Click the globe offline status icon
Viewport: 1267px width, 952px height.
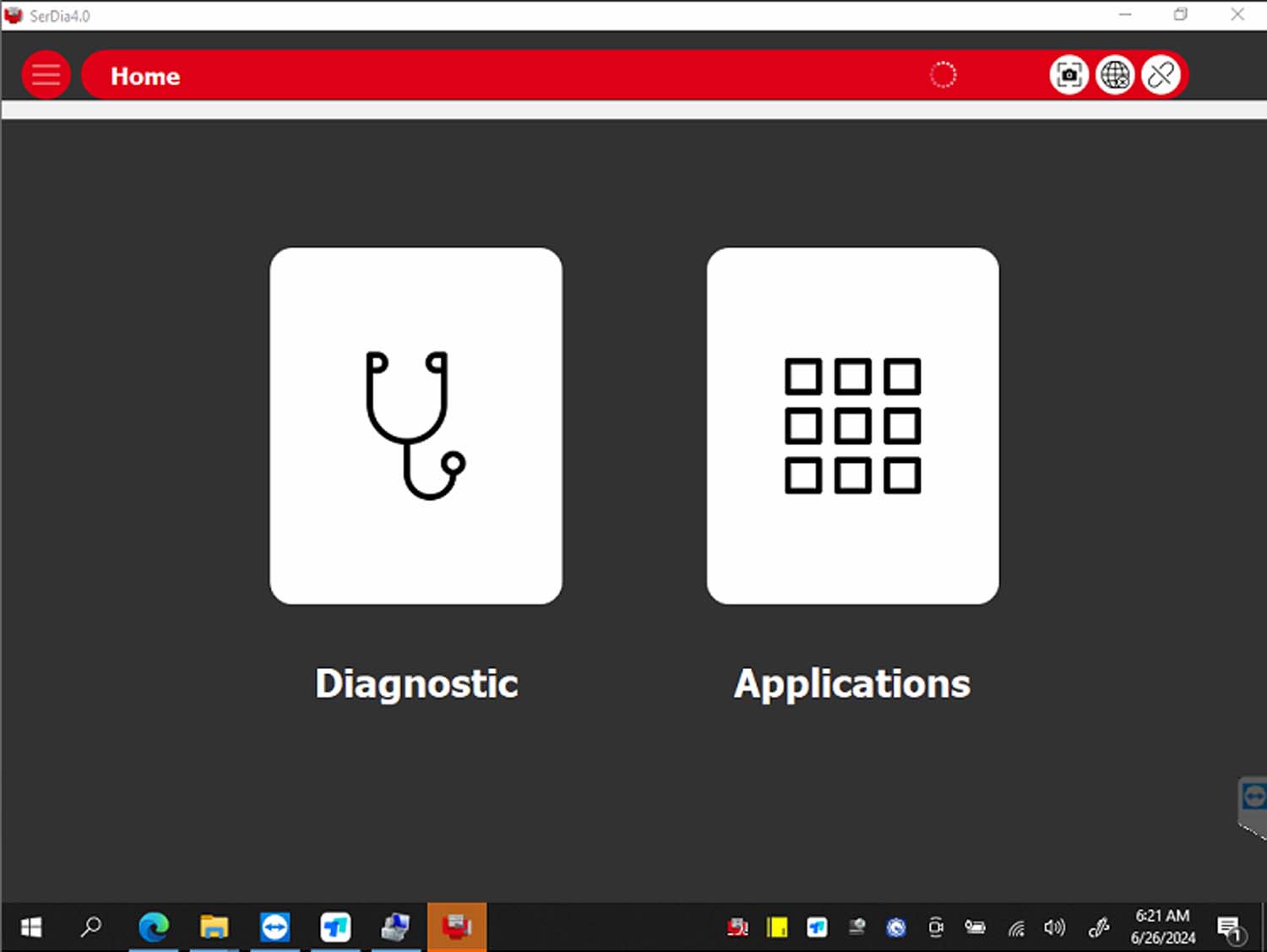[1115, 75]
